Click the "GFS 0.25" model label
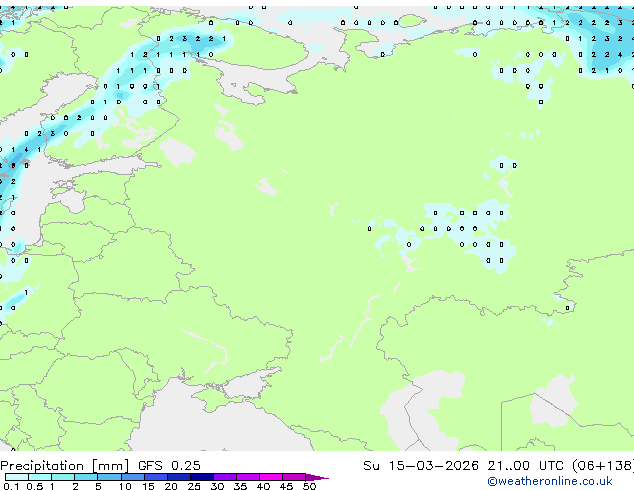The height and width of the screenshot is (490, 634). coord(169,466)
